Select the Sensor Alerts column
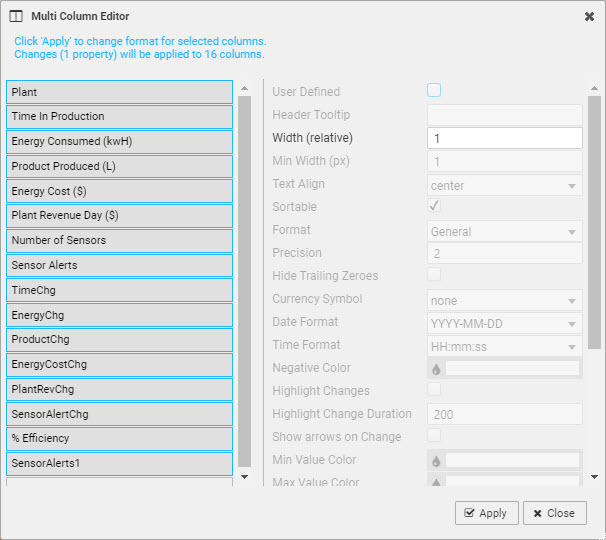The height and width of the screenshot is (540, 606). [119, 266]
